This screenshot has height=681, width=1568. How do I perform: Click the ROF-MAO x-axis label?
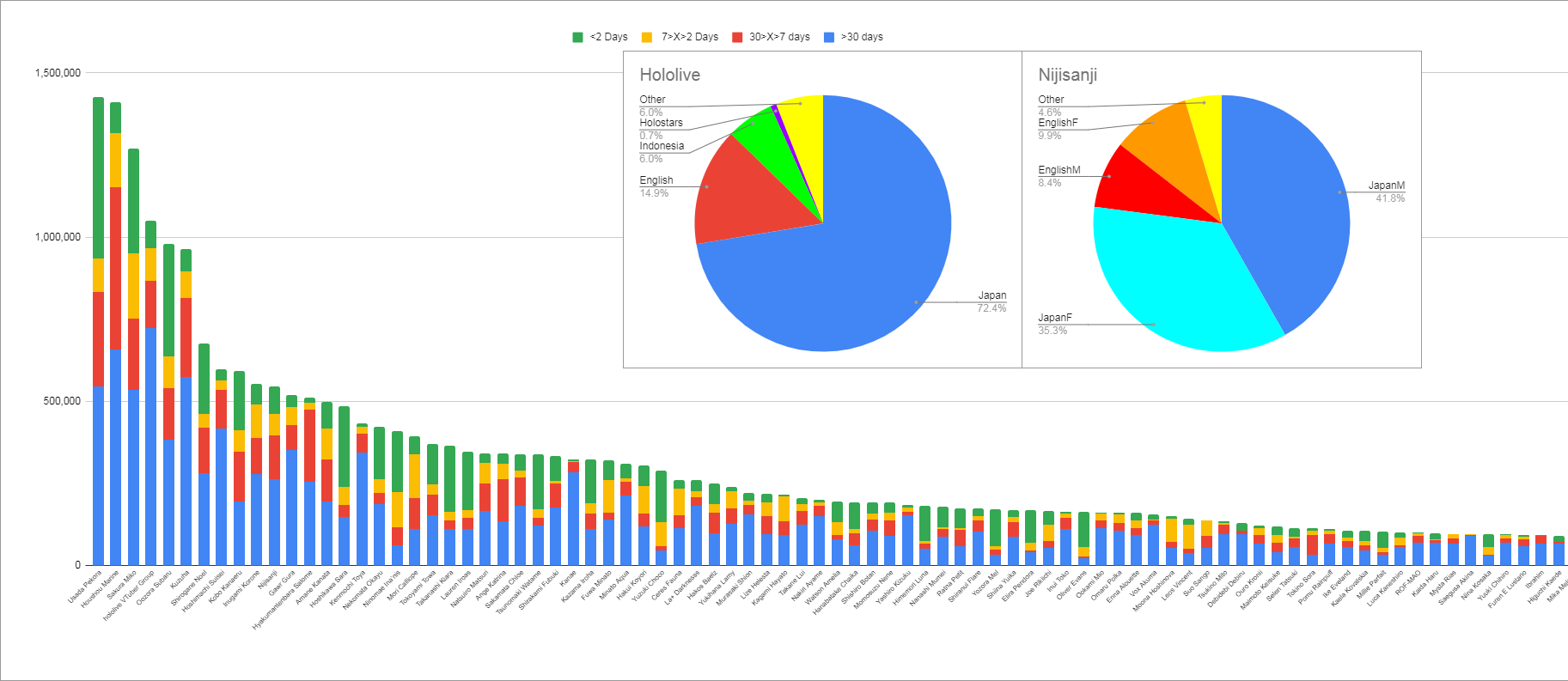[x=1408, y=583]
